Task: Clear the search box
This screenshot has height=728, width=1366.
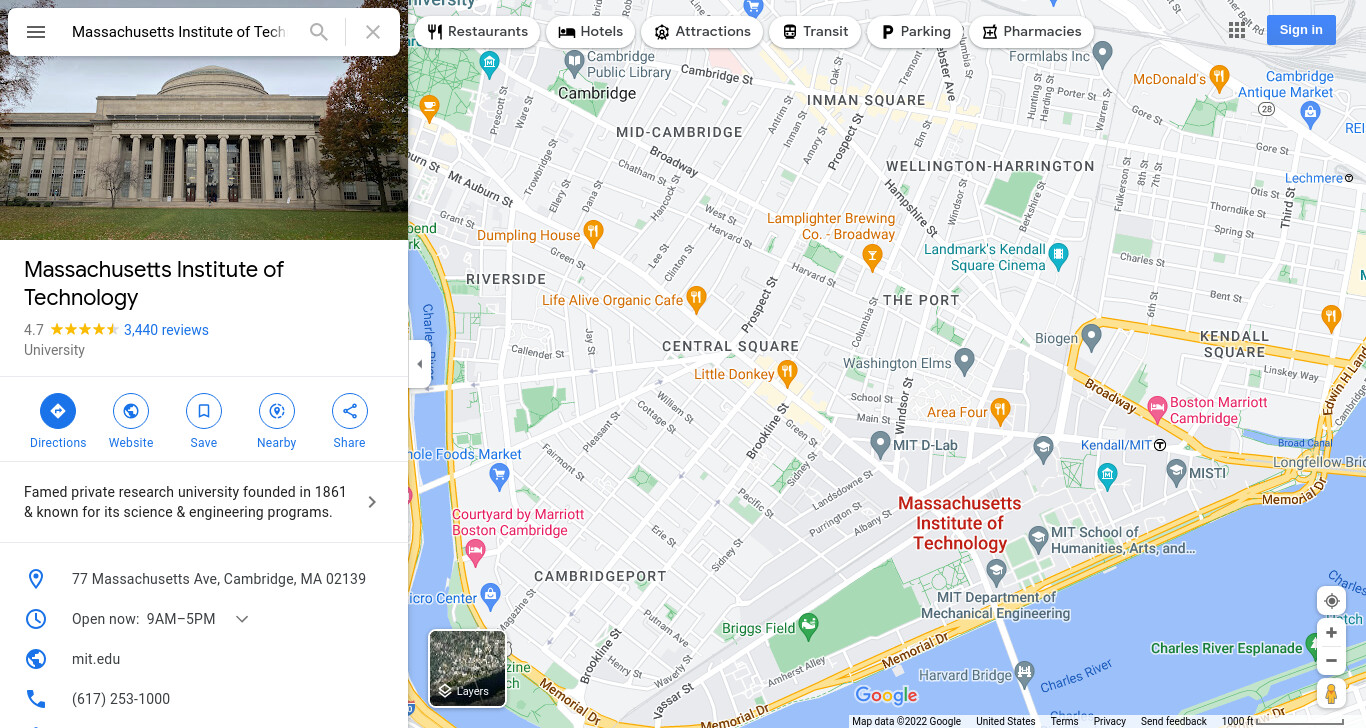Action: (x=373, y=32)
